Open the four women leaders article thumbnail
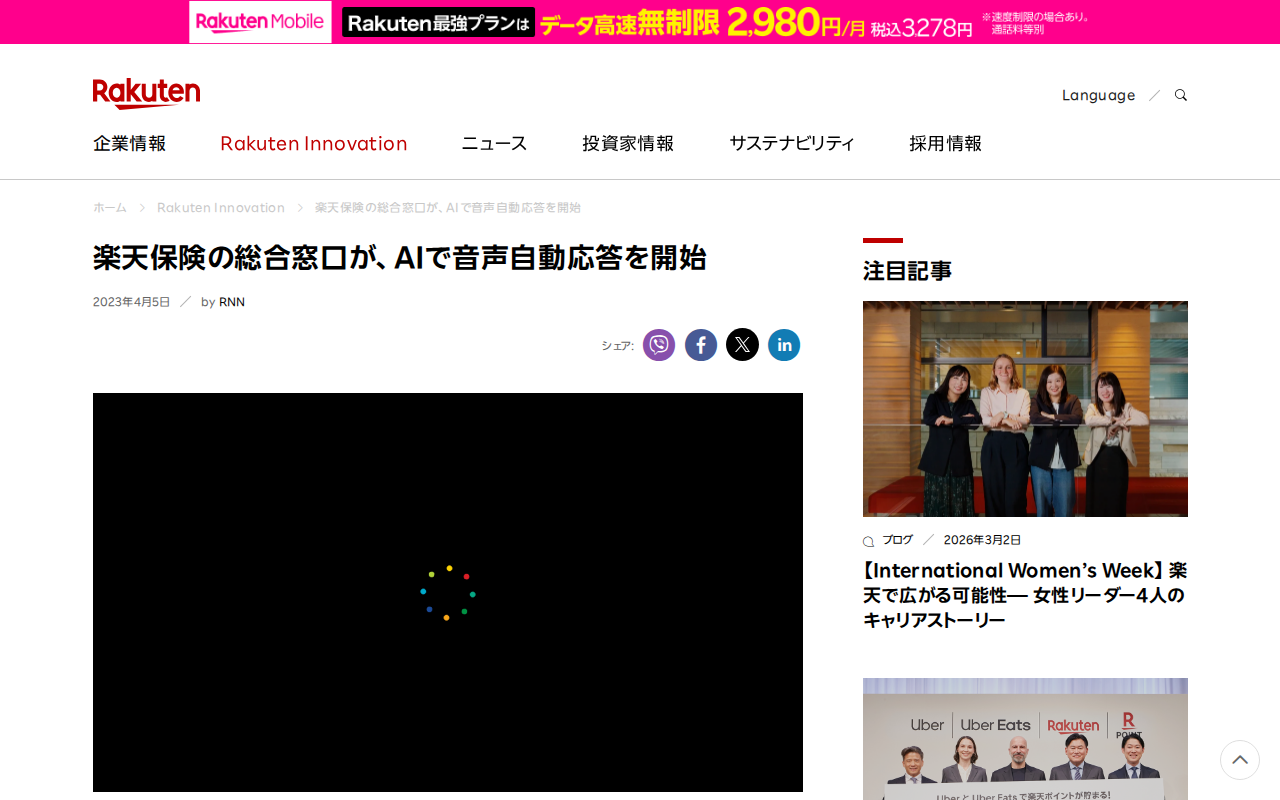The width and height of the screenshot is (1280, 800). [1025, 409]
